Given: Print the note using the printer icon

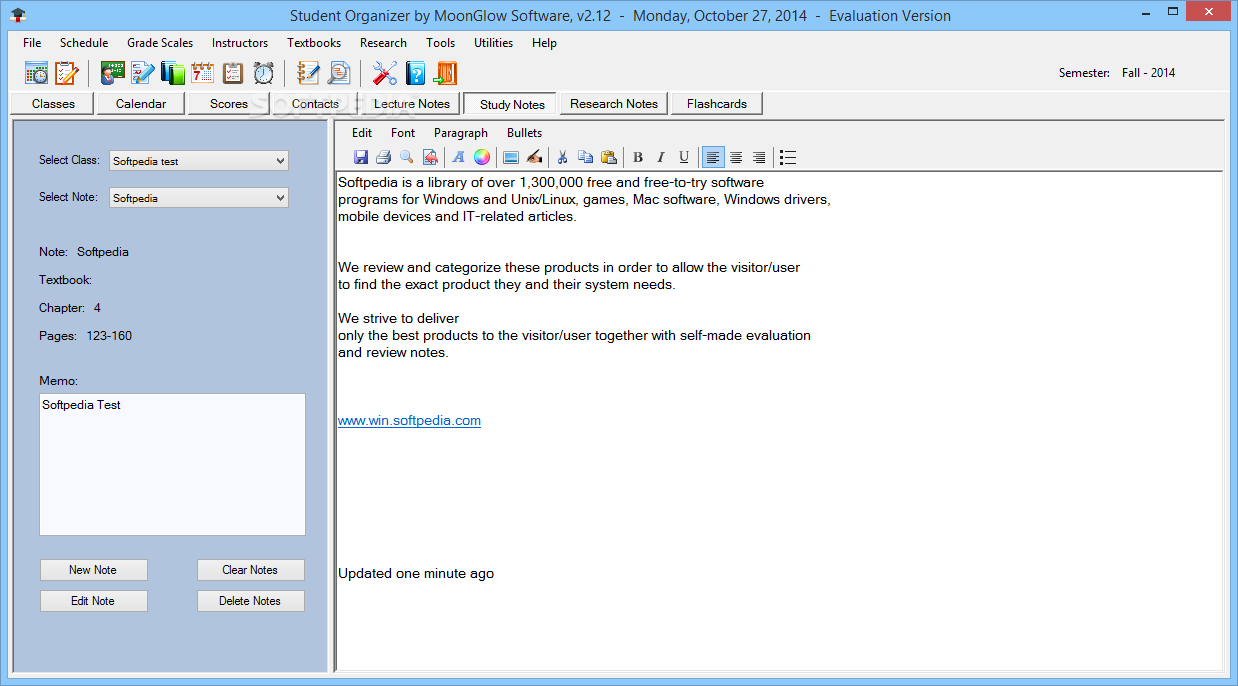Looking at the screenshot, I should pos(383,157).
